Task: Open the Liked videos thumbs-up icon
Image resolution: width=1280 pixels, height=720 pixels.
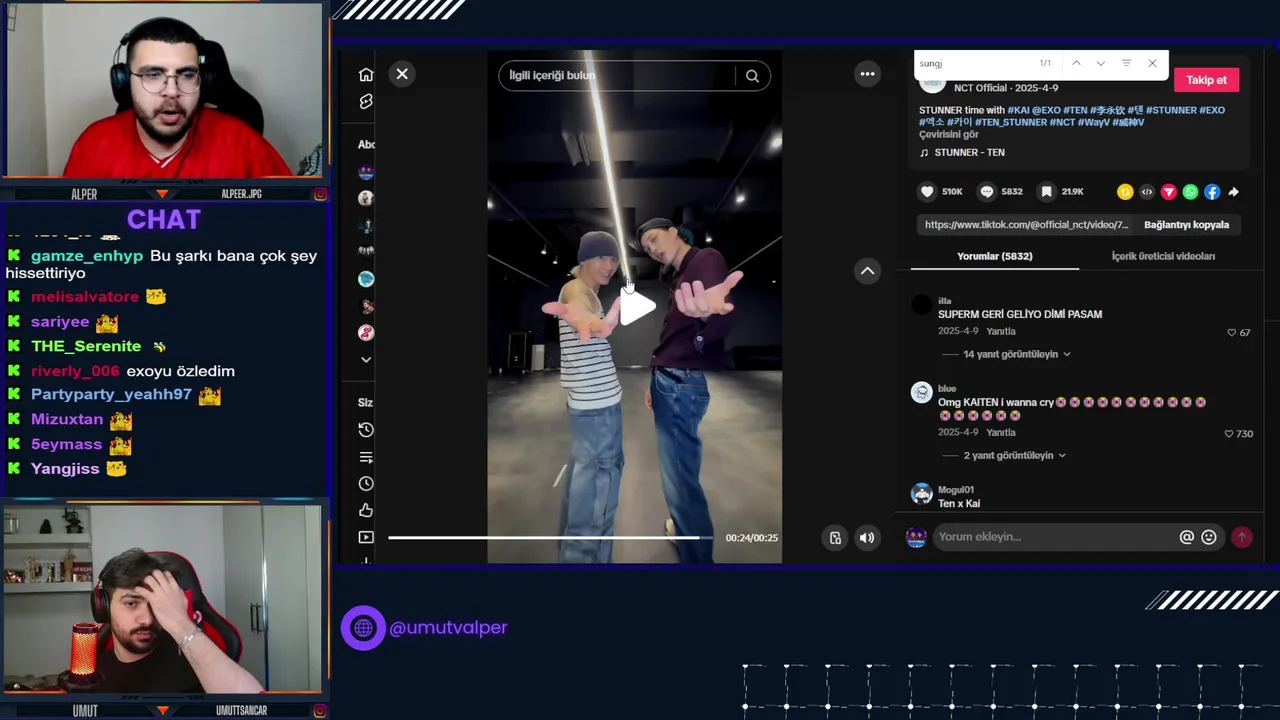Action: tap(366, 511)
